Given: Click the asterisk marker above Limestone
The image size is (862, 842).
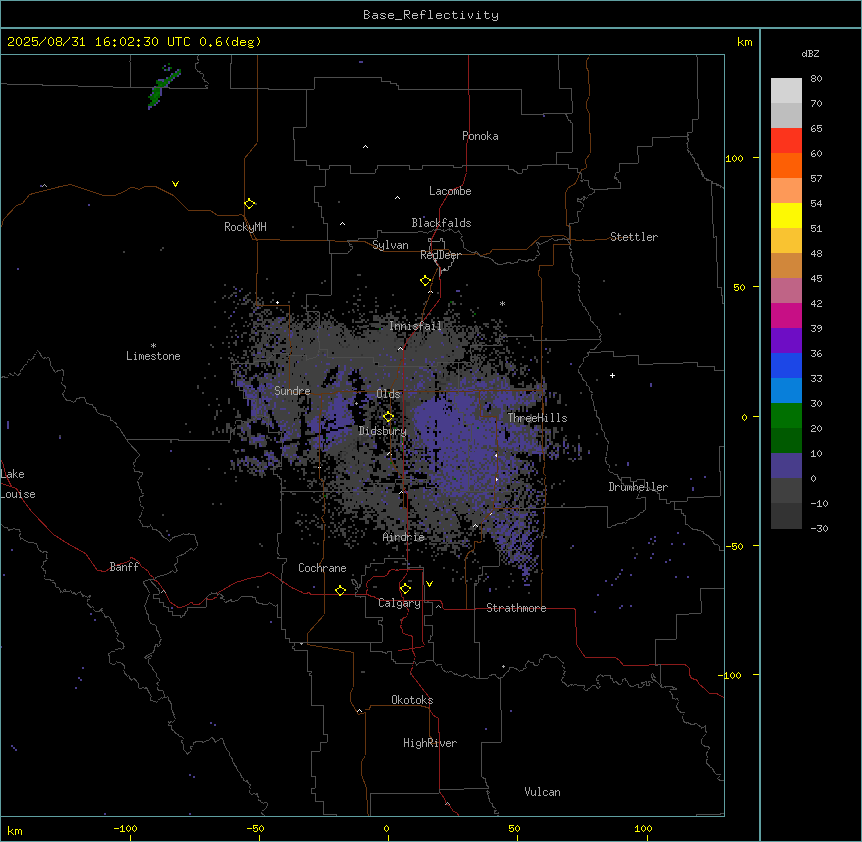Looking at the screenshot, I should (153, 346).
